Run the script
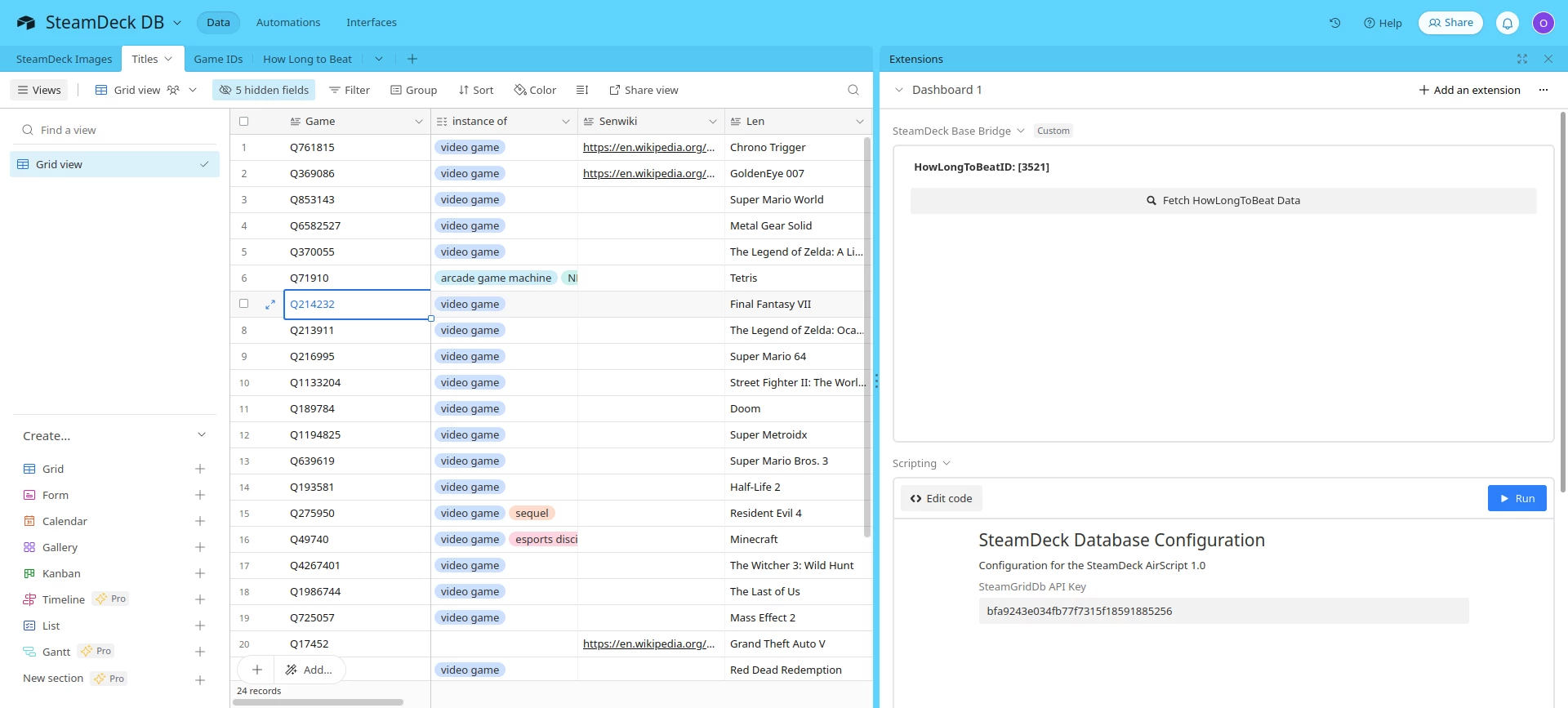The height and width of the screenshot is (708, 1568). [x=1517, y=498]
